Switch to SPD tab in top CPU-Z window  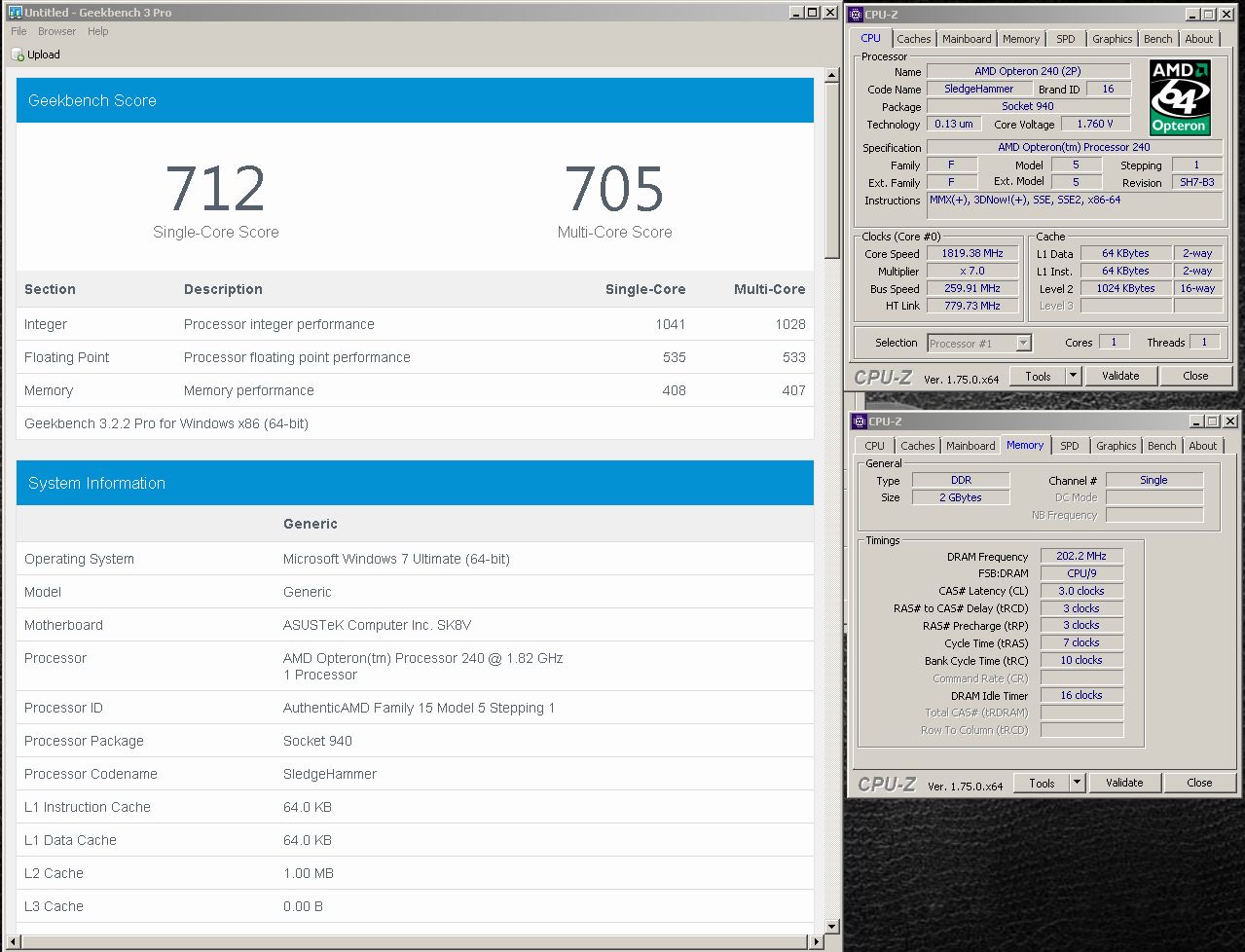coord(1066,40)
